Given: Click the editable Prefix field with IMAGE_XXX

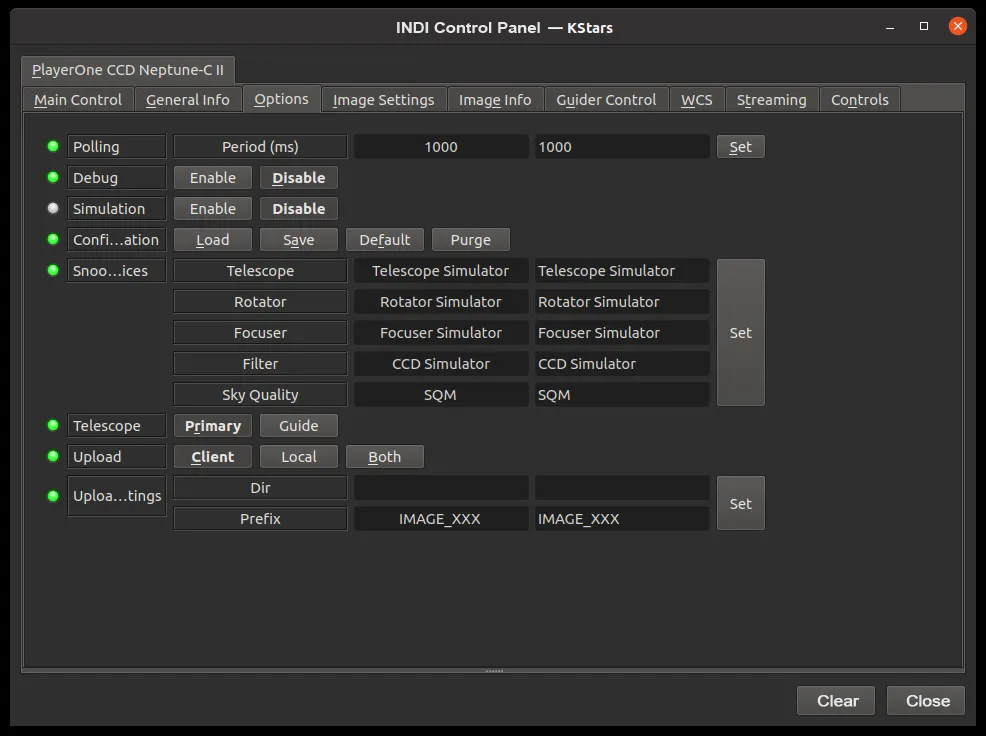Looking at the screenshot, I should [x=622, y=518].
